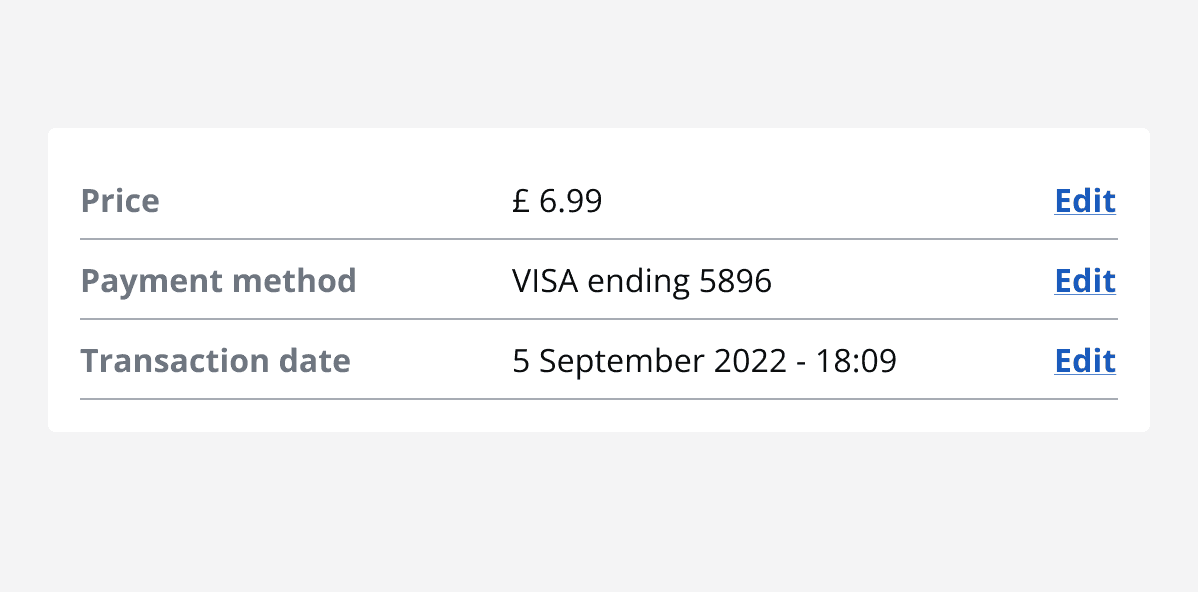Click the word VISA
The image size is (1198, 592).
(x=545, y=281)
